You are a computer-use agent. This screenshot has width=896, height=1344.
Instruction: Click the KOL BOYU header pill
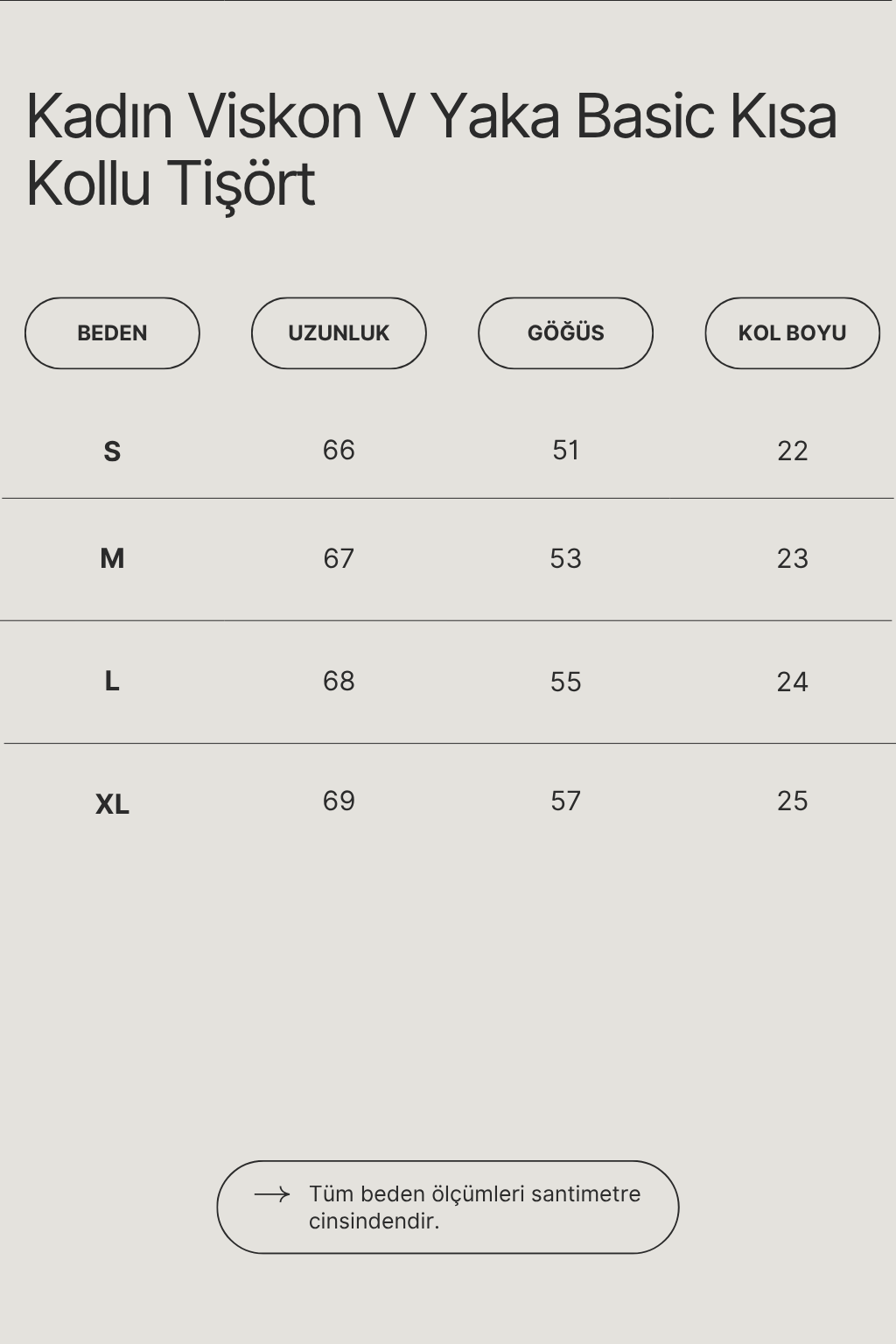(x=792, y=333)
